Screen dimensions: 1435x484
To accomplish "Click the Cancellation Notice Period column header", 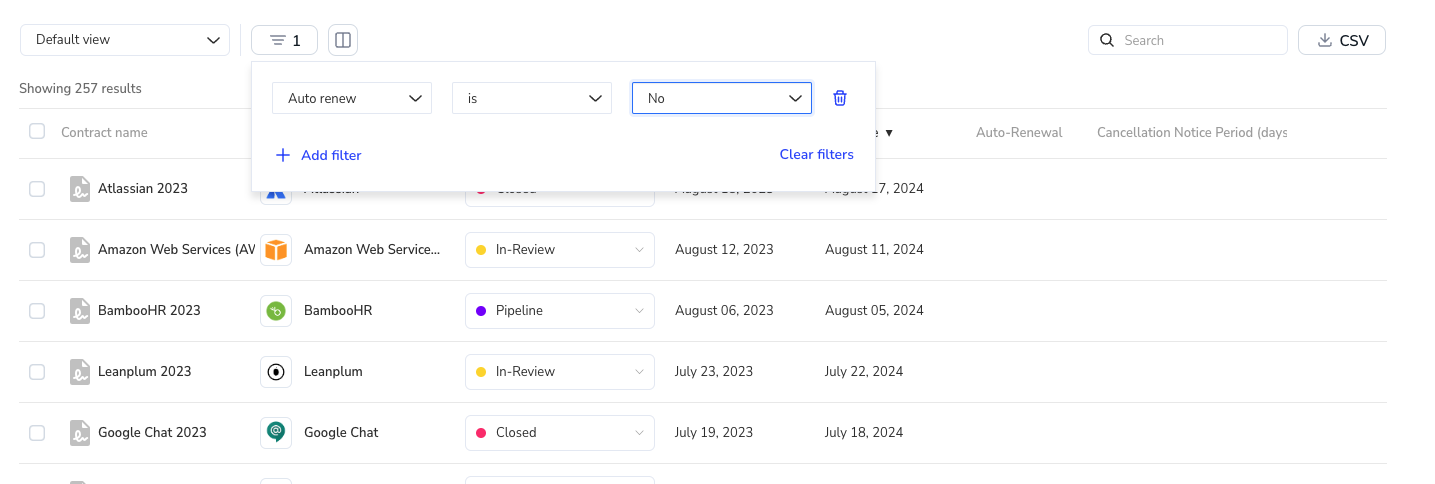I will [x=1192, y=132].
